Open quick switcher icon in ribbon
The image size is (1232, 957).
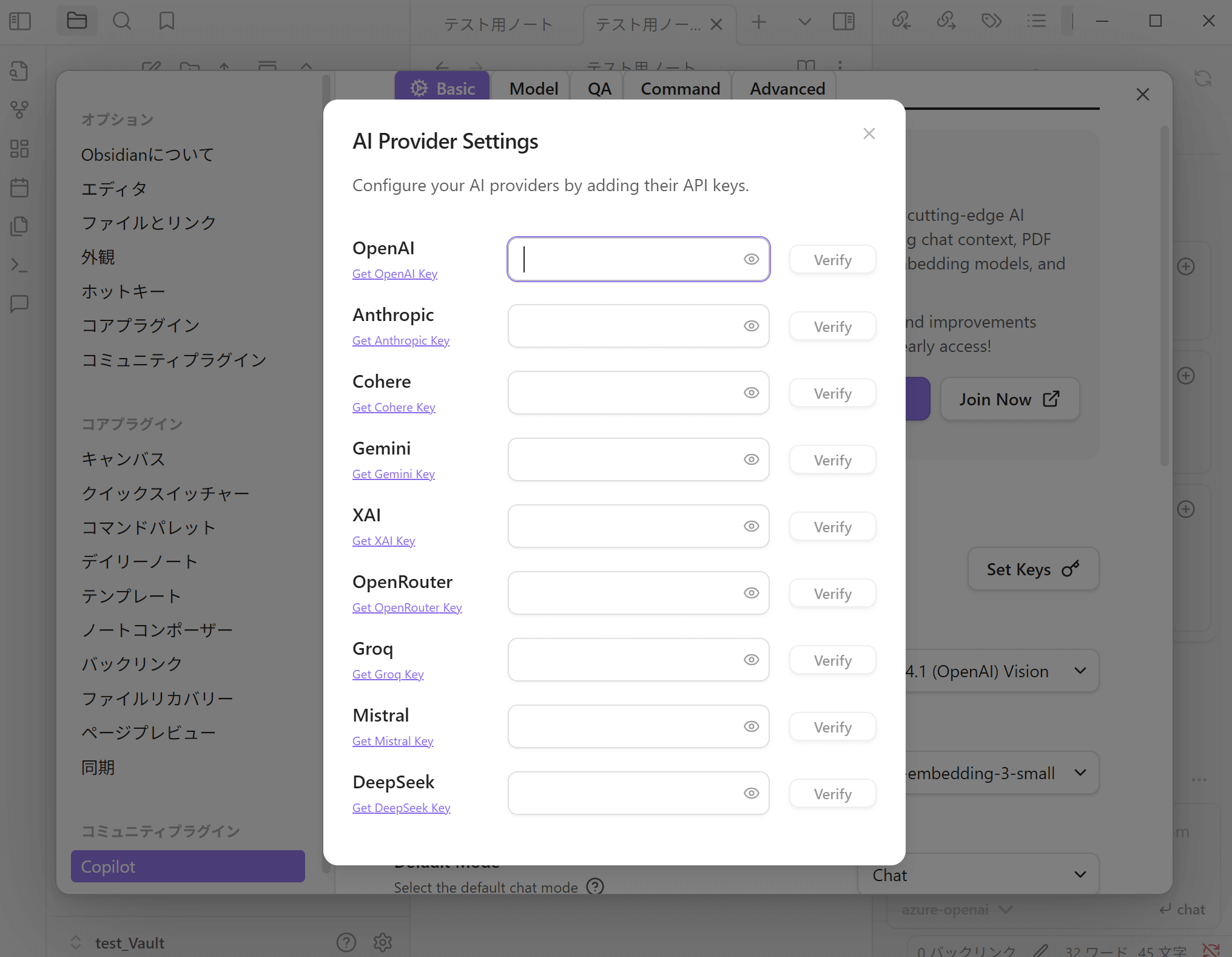click(19, 71)
